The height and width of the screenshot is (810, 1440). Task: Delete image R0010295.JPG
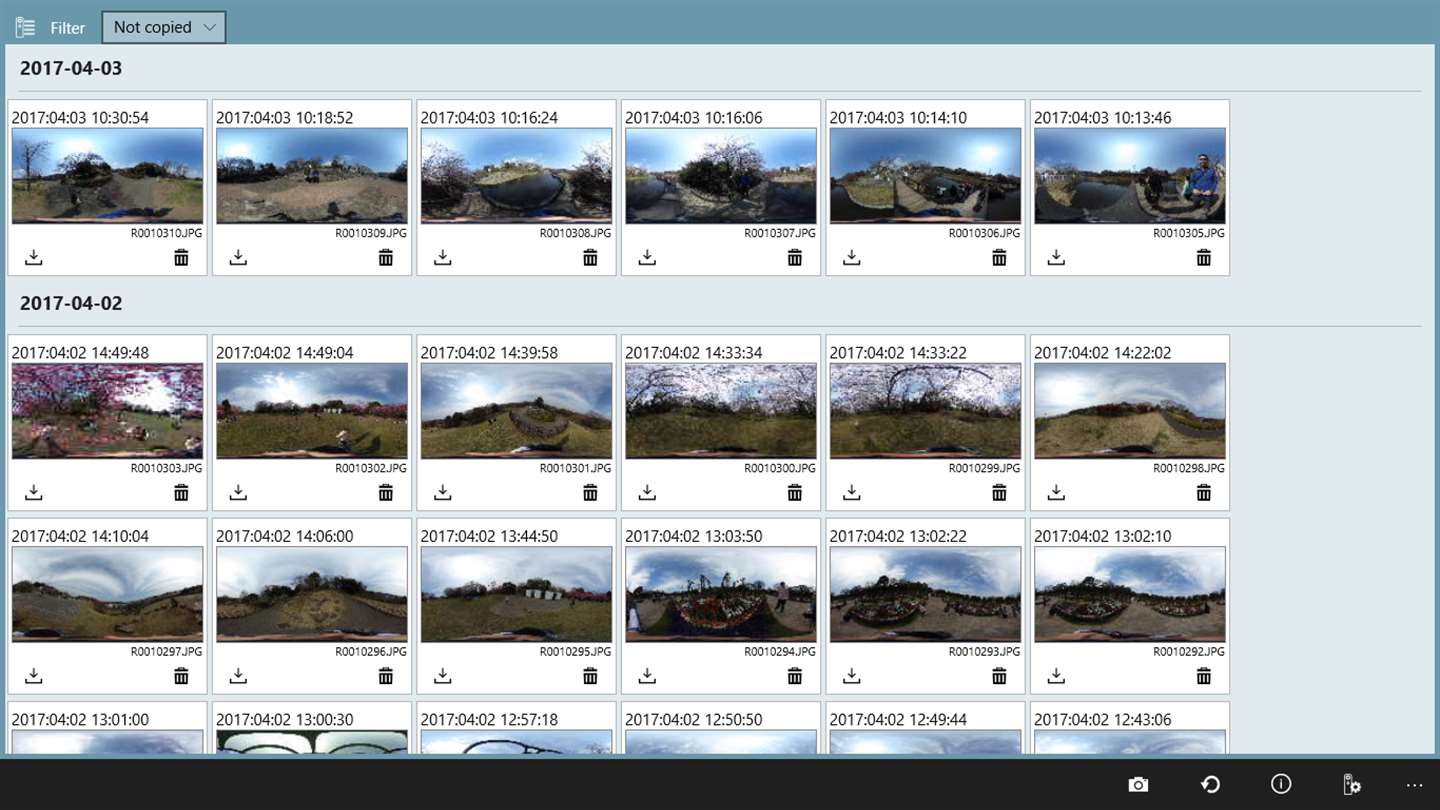590,676
